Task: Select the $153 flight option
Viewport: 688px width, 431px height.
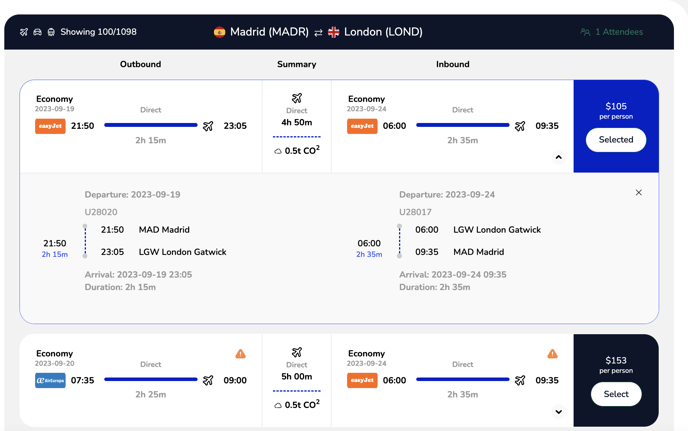Action: [x=616, y=394]
